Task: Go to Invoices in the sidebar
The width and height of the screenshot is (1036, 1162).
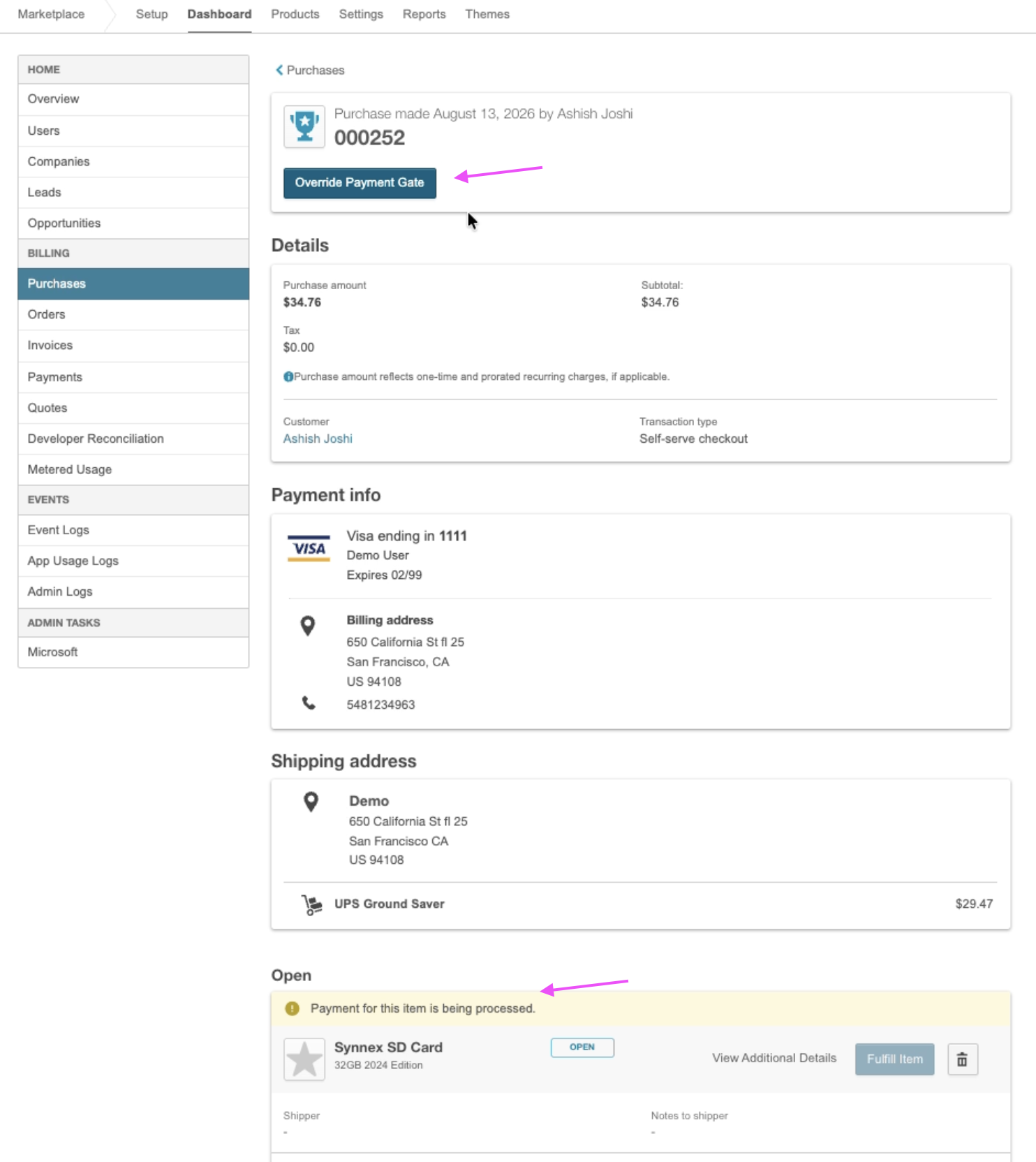Action: point(133,345)
